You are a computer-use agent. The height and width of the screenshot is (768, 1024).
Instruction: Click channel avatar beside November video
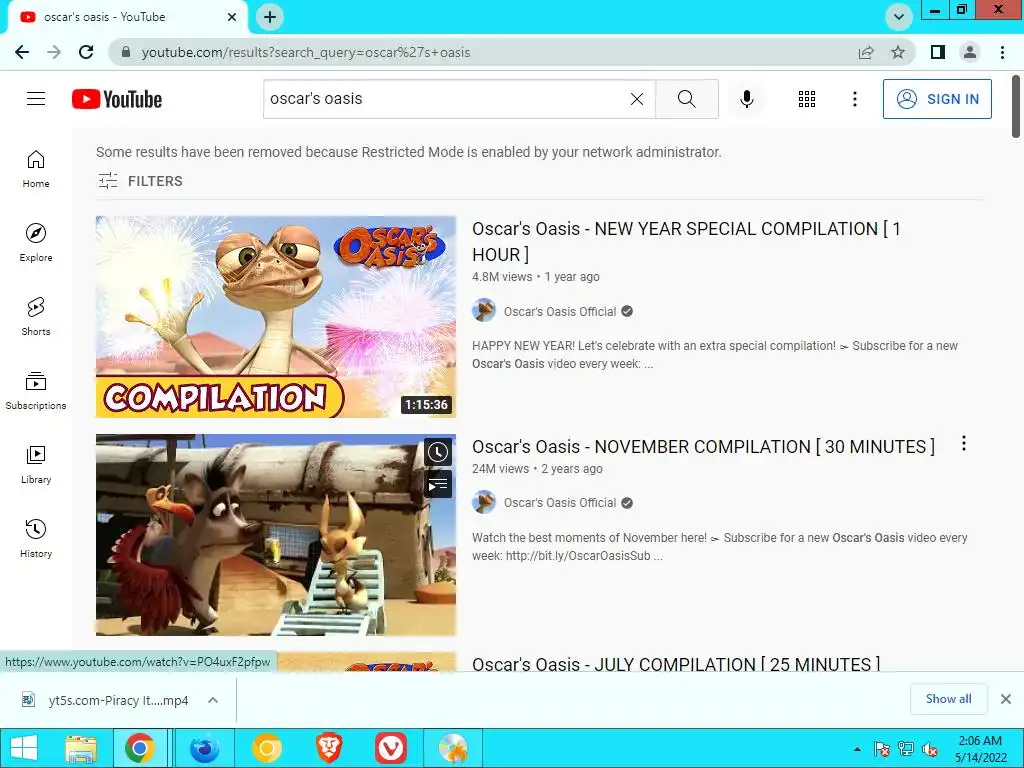[484, 502]
